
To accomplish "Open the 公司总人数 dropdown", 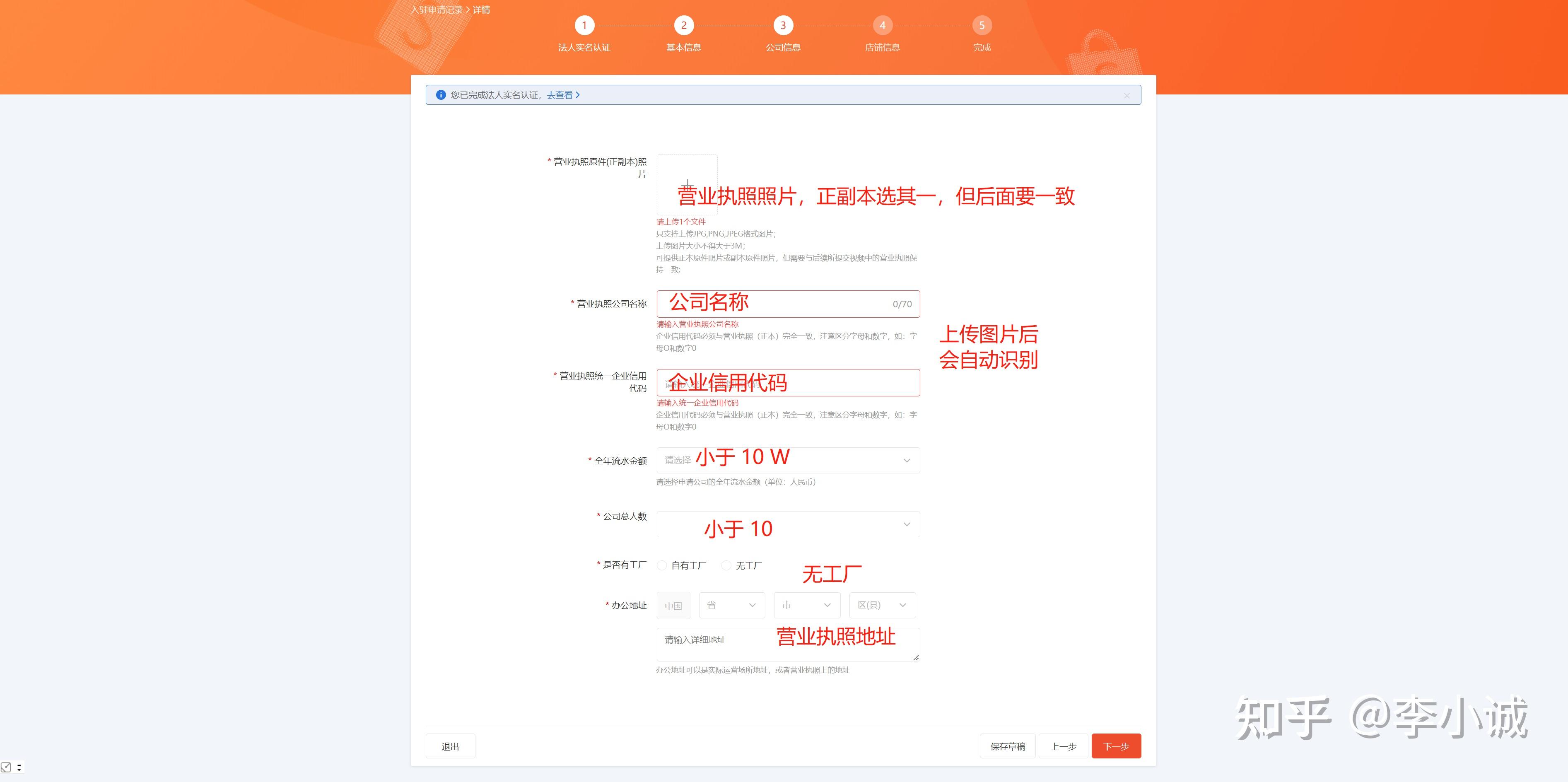I will (788, 524).
